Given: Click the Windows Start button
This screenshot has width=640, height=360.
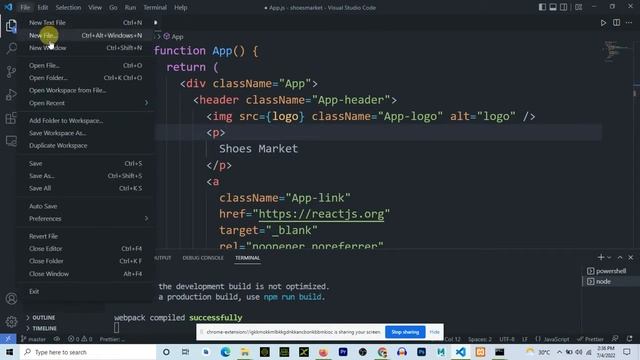Looking at the screenshot, I should 9,352.
